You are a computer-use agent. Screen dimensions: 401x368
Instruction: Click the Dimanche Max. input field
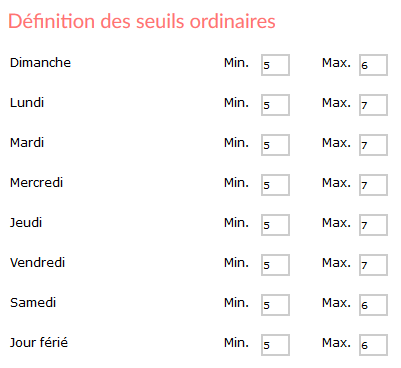tap(373, 65)
